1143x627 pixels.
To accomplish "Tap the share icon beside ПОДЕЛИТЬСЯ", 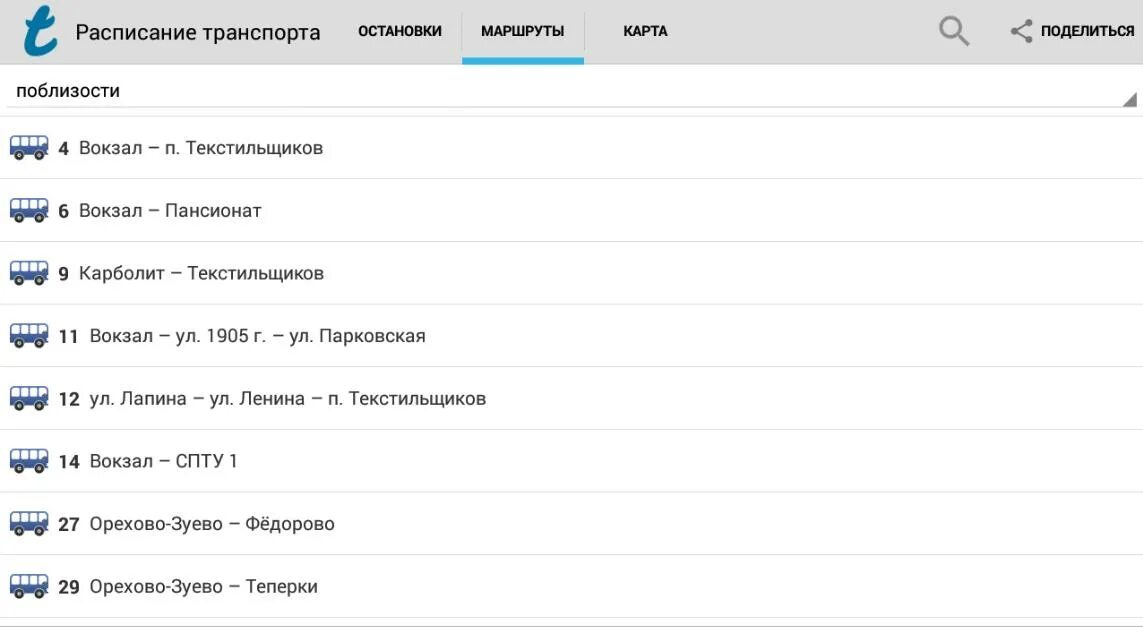I will point(1021,31).
